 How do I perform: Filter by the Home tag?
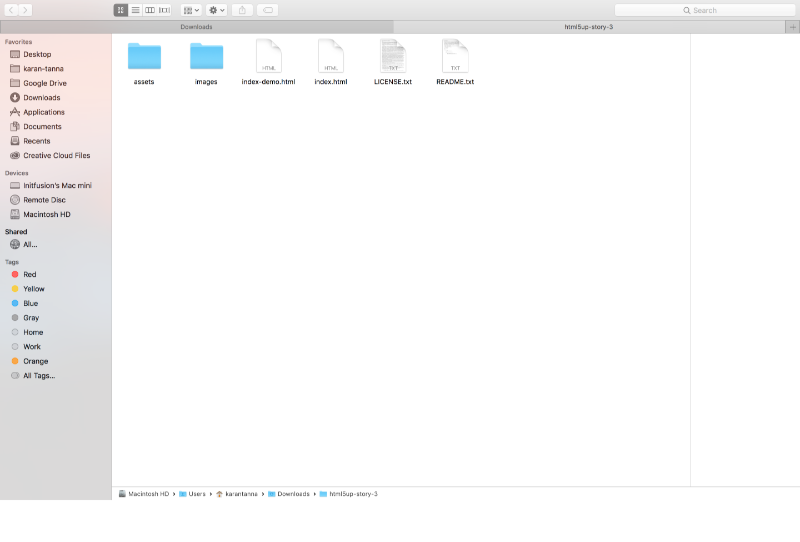(56, 332)
